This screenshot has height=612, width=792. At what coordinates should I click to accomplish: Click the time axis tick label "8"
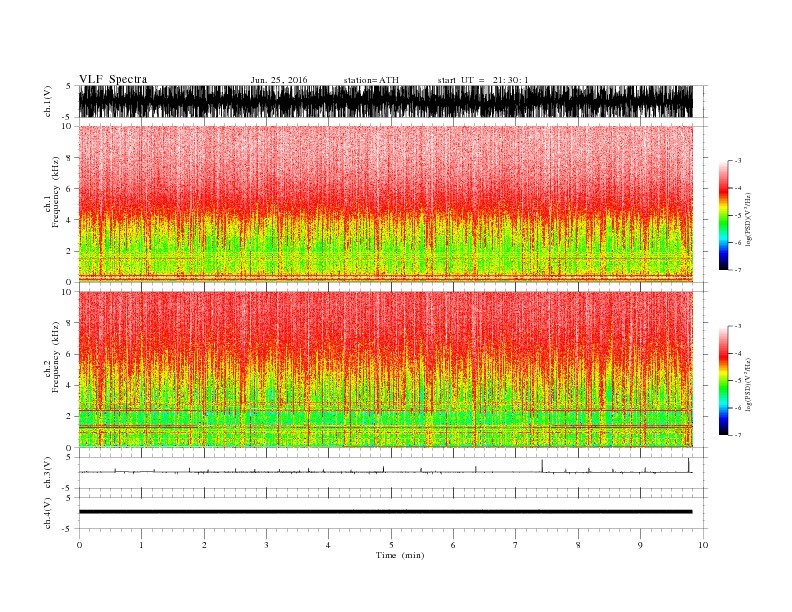click(578, 545)
